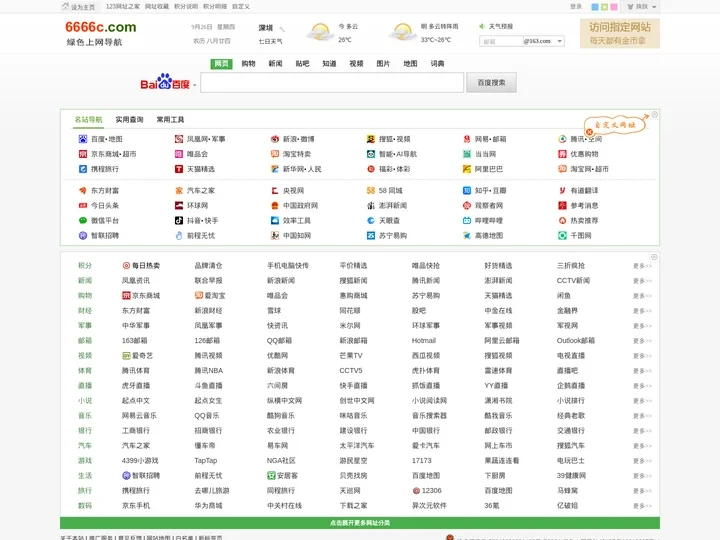The image size is (720, 540).
Task: Click the 微信平台 icon
Action: (83, 220)
